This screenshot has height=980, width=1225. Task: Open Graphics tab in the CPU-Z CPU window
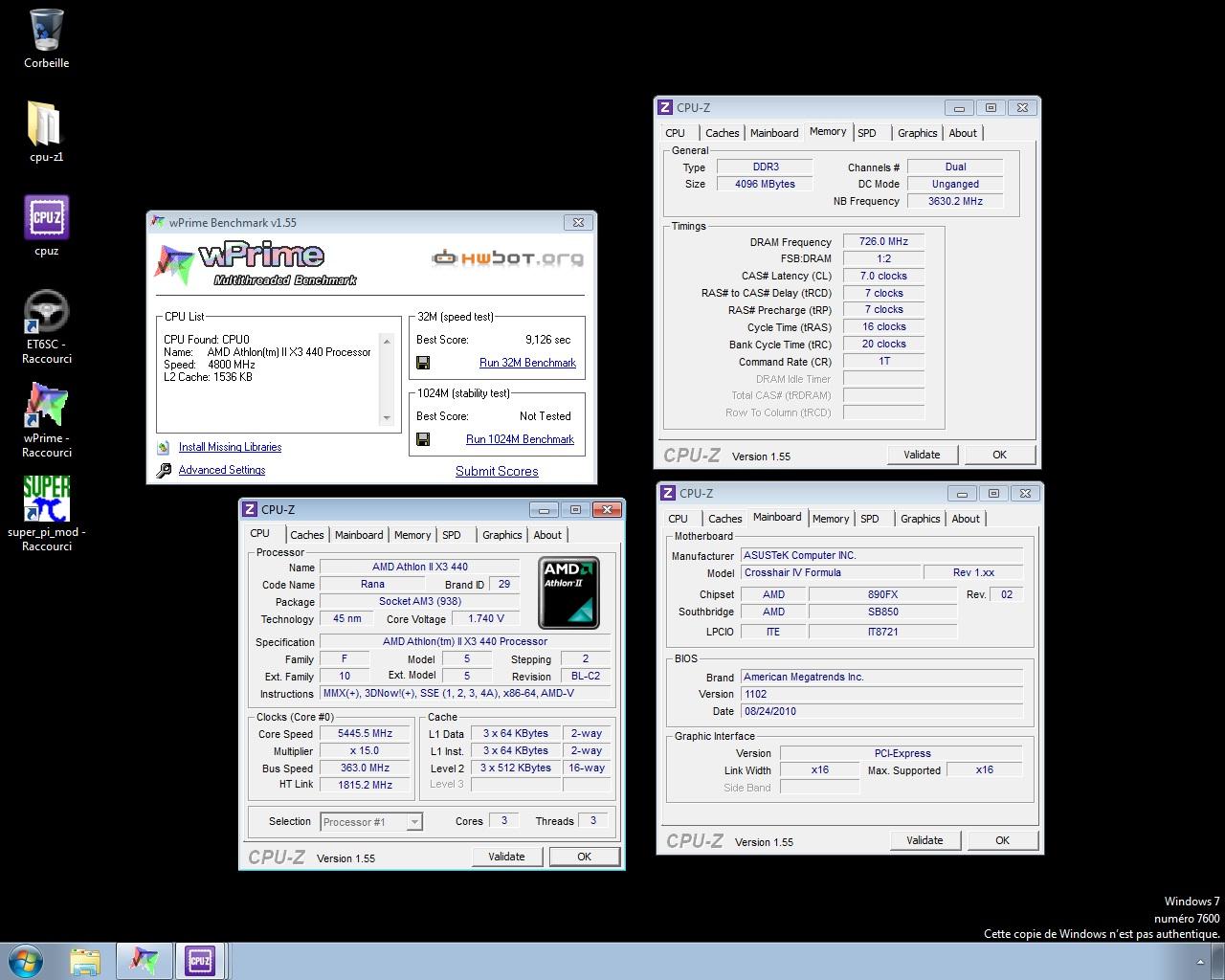tap(501, 535)
